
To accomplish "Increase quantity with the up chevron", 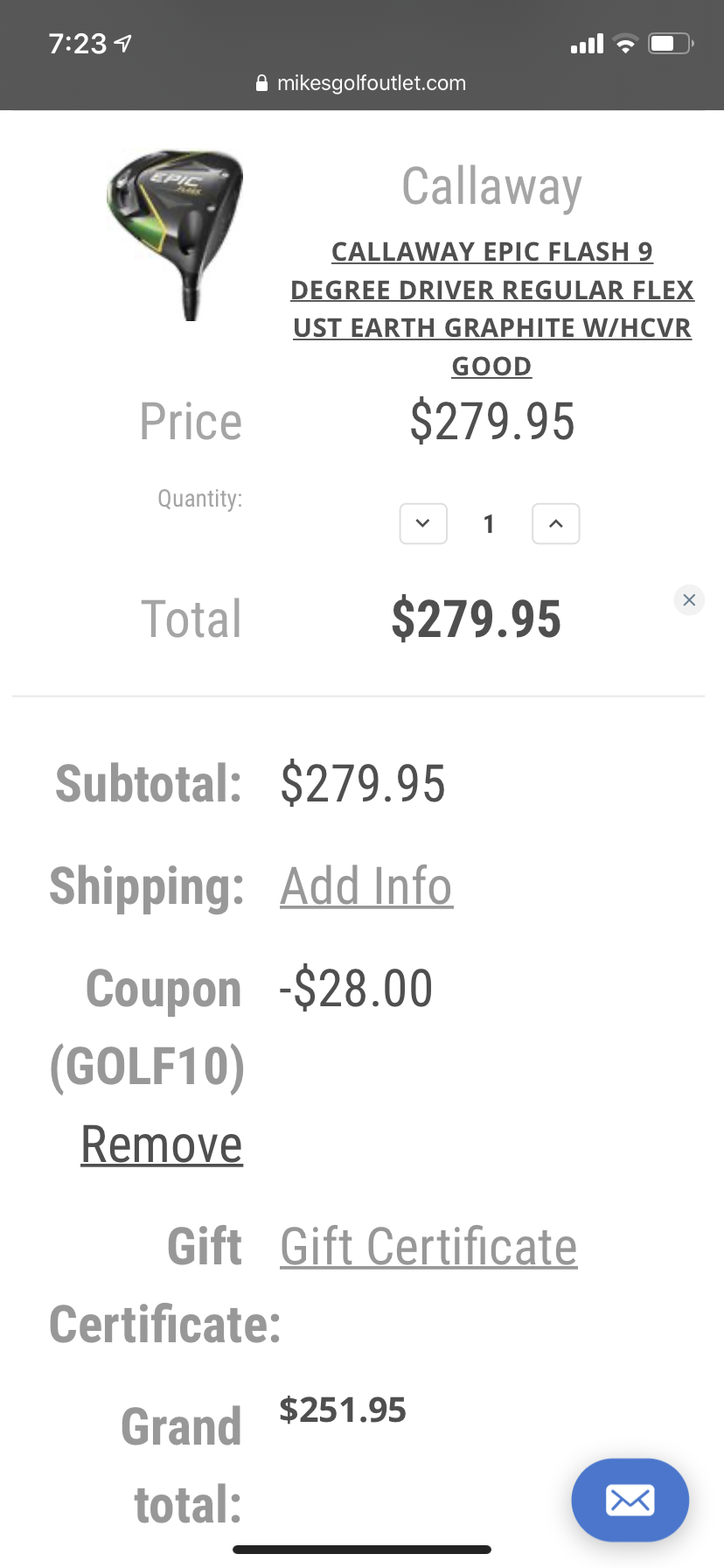I will (x=555, y=523).
